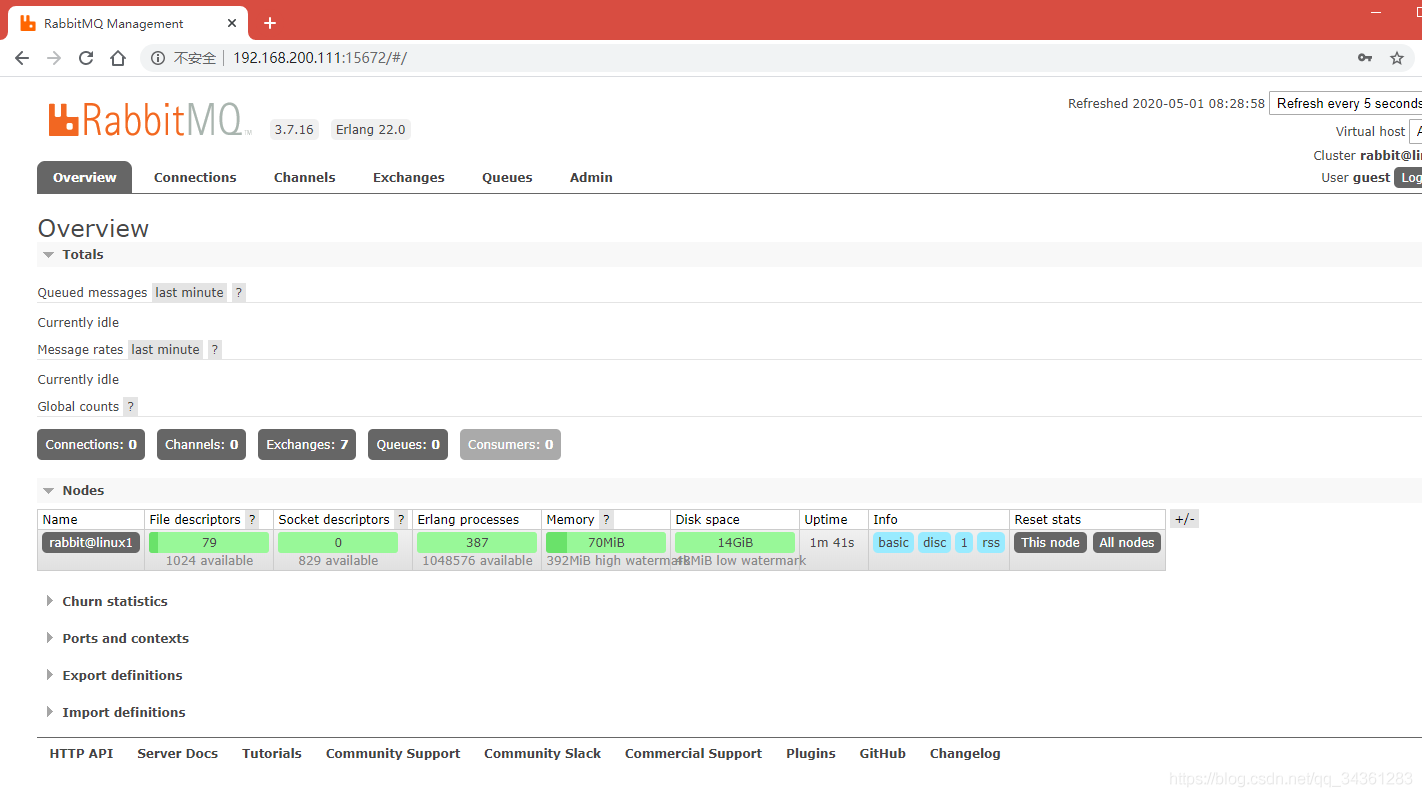Open the Server Docs footer link
The width and height of the screenshot is (1422, 797).
[178, 754]
